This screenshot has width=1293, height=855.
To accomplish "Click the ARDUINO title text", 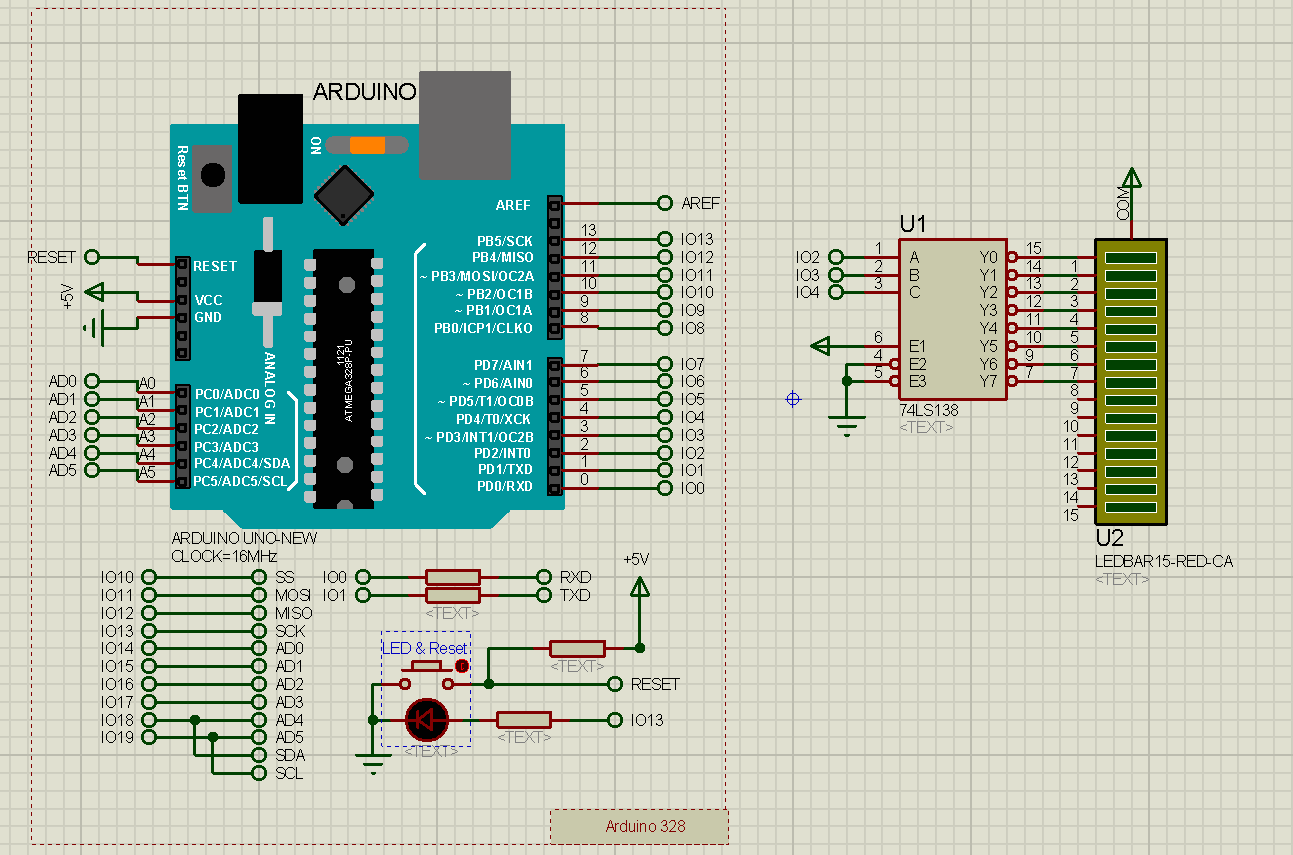I will pos(364,92).
